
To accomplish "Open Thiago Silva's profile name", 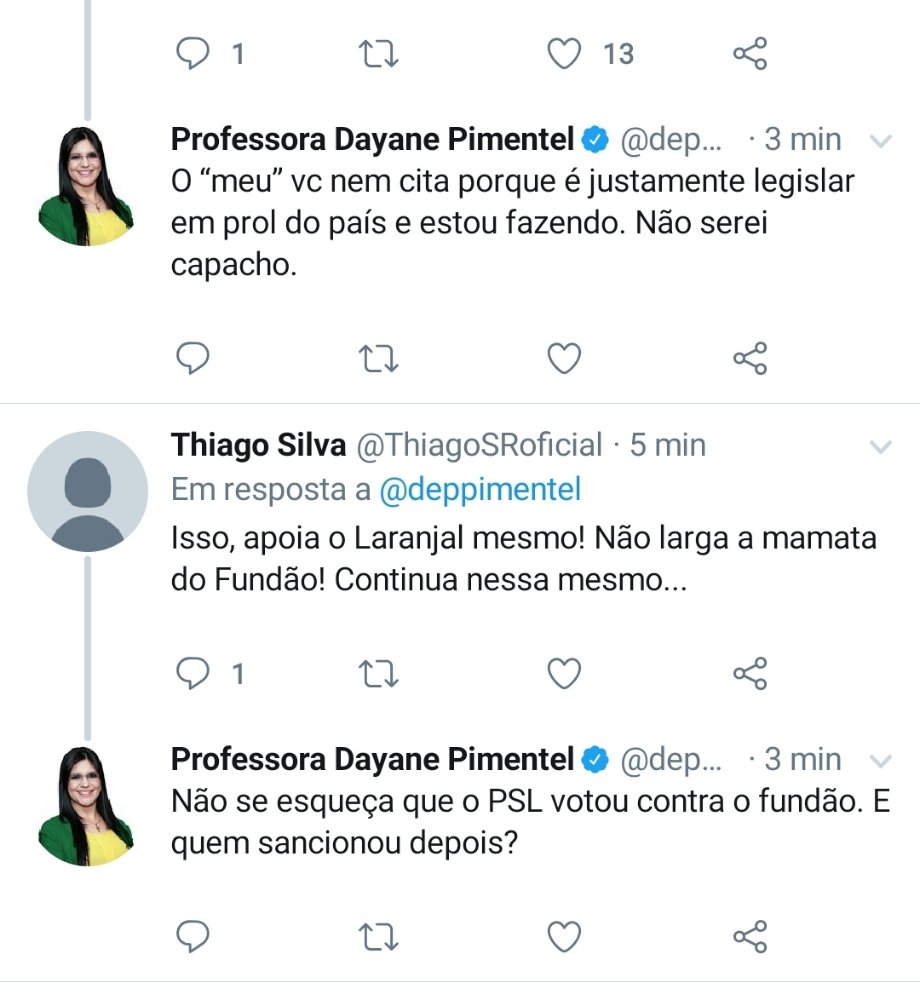I will point(259,445).
